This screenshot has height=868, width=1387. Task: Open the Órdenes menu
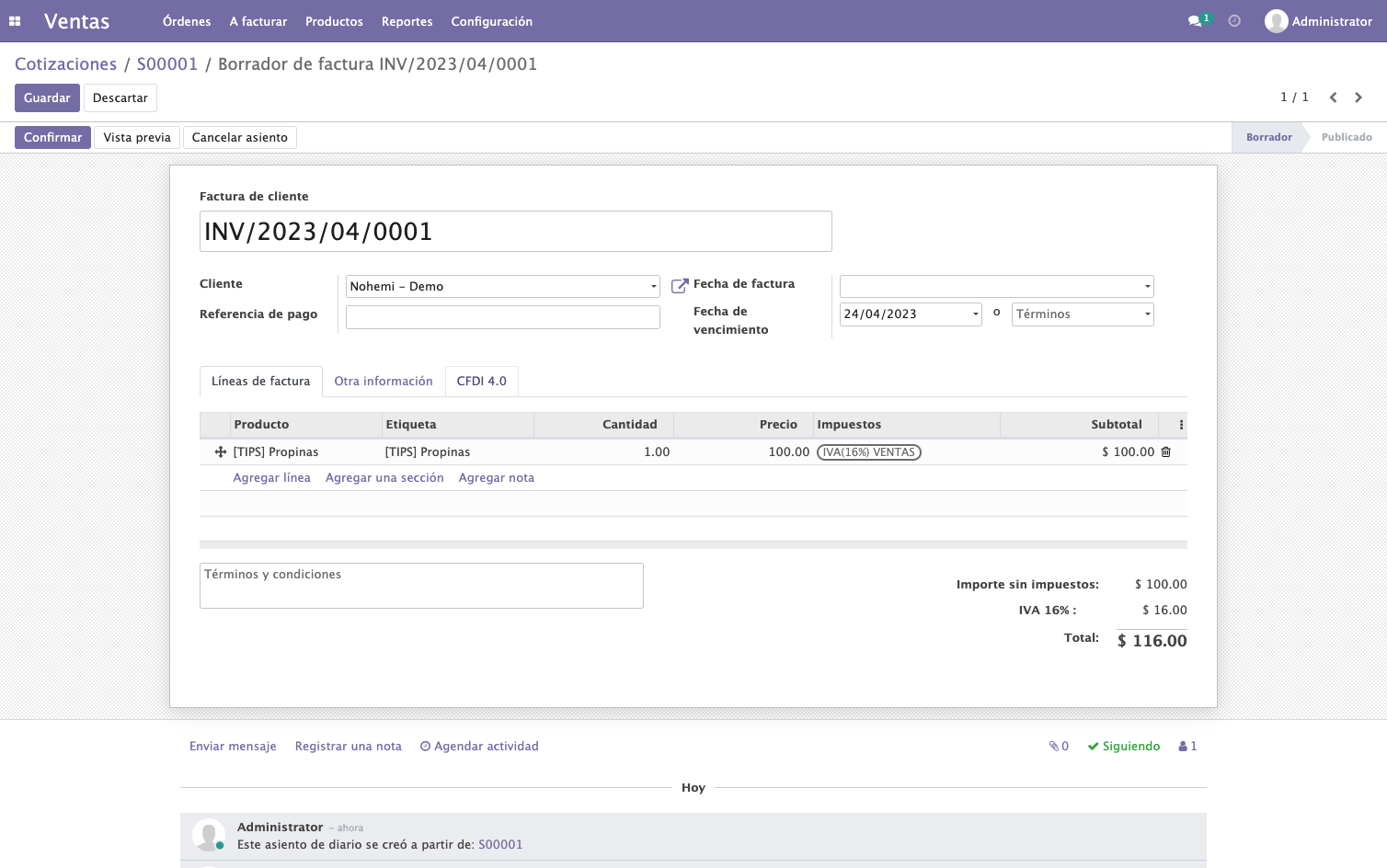pyautogui.click(x=187, y=21)
